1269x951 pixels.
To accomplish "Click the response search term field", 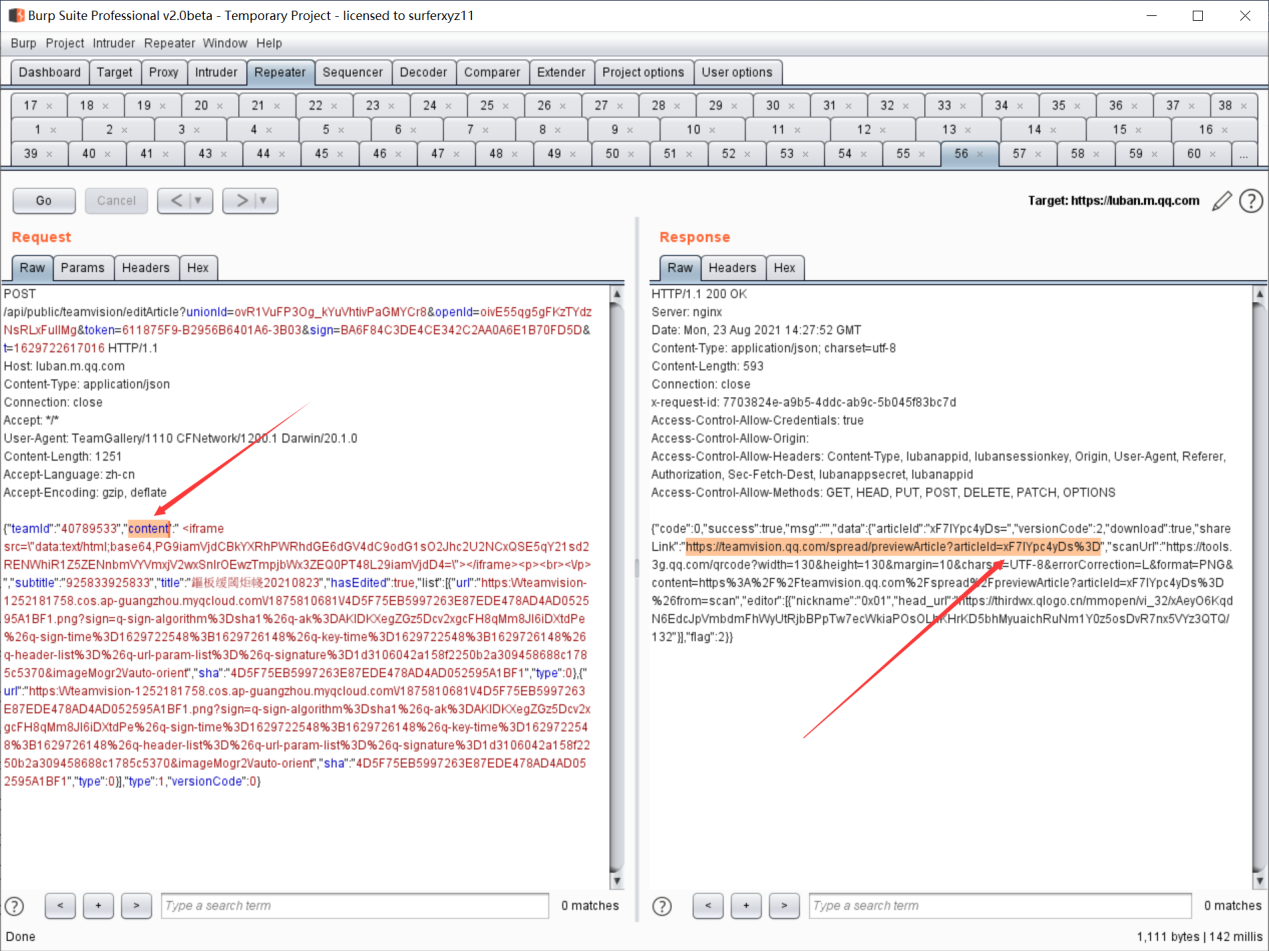I will tap(999, 906).
